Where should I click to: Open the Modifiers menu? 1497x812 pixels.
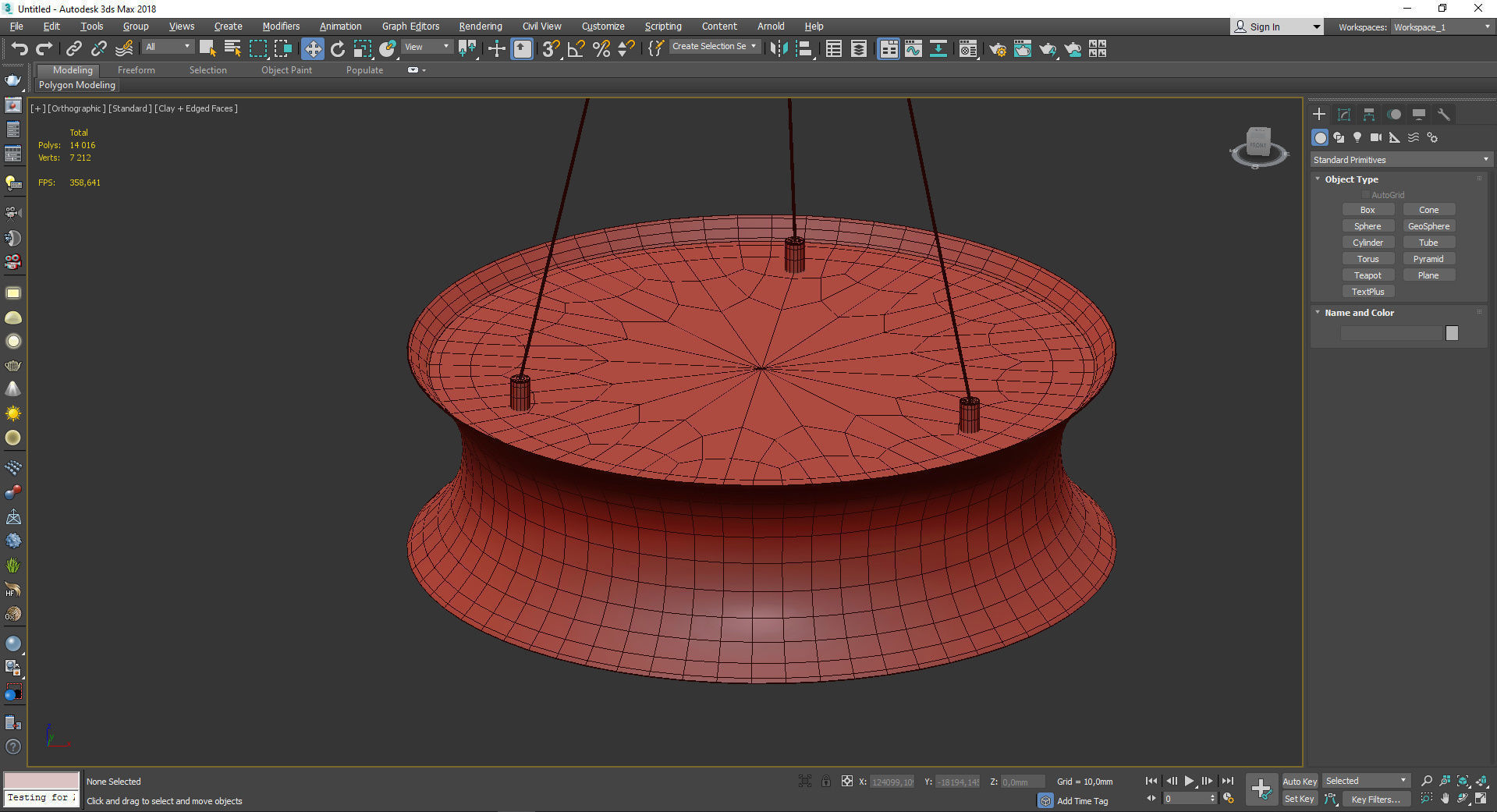click(281, 27)
